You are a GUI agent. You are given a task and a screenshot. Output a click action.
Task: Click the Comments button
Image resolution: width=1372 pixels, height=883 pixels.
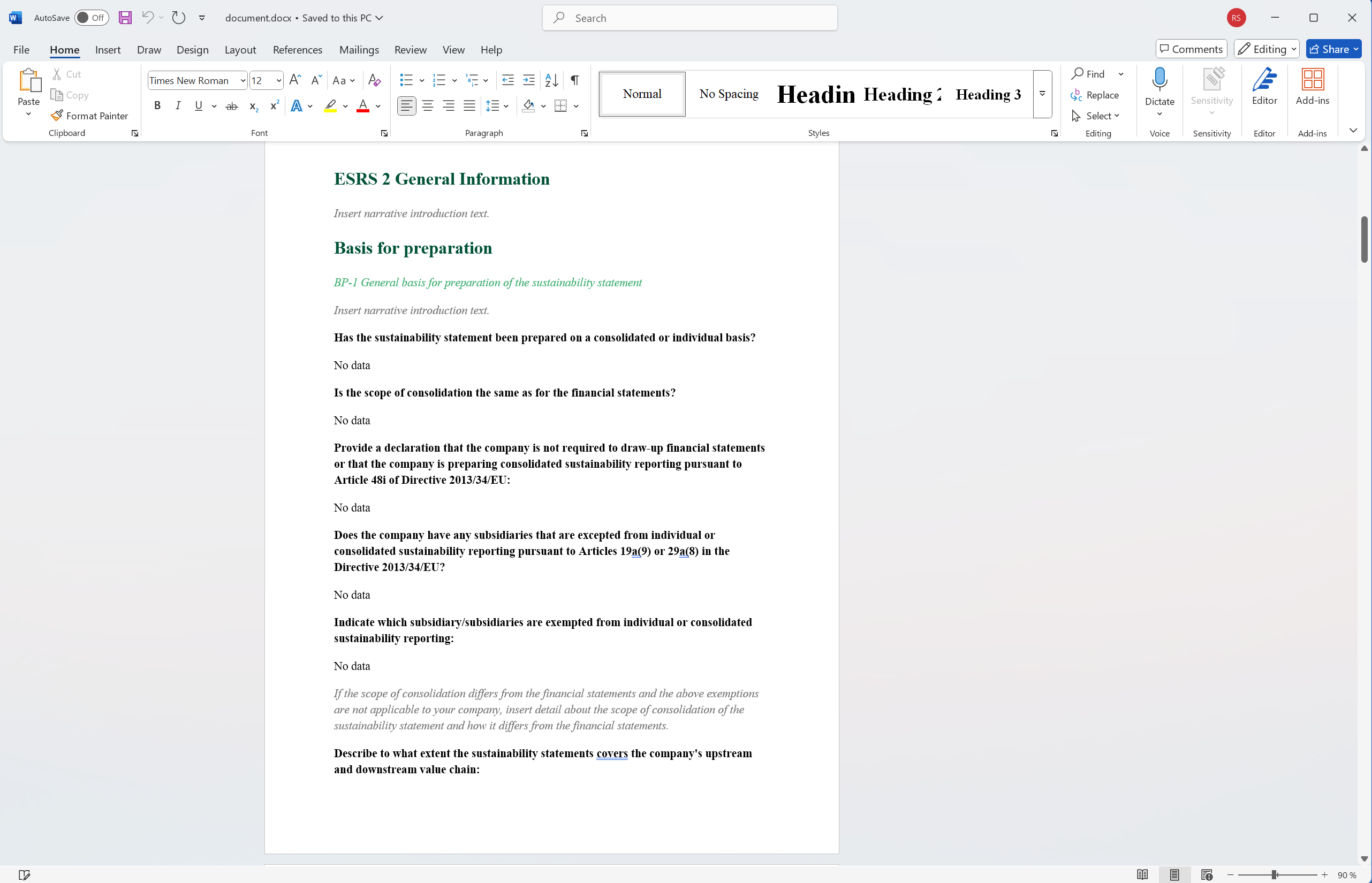point(1191,49)
